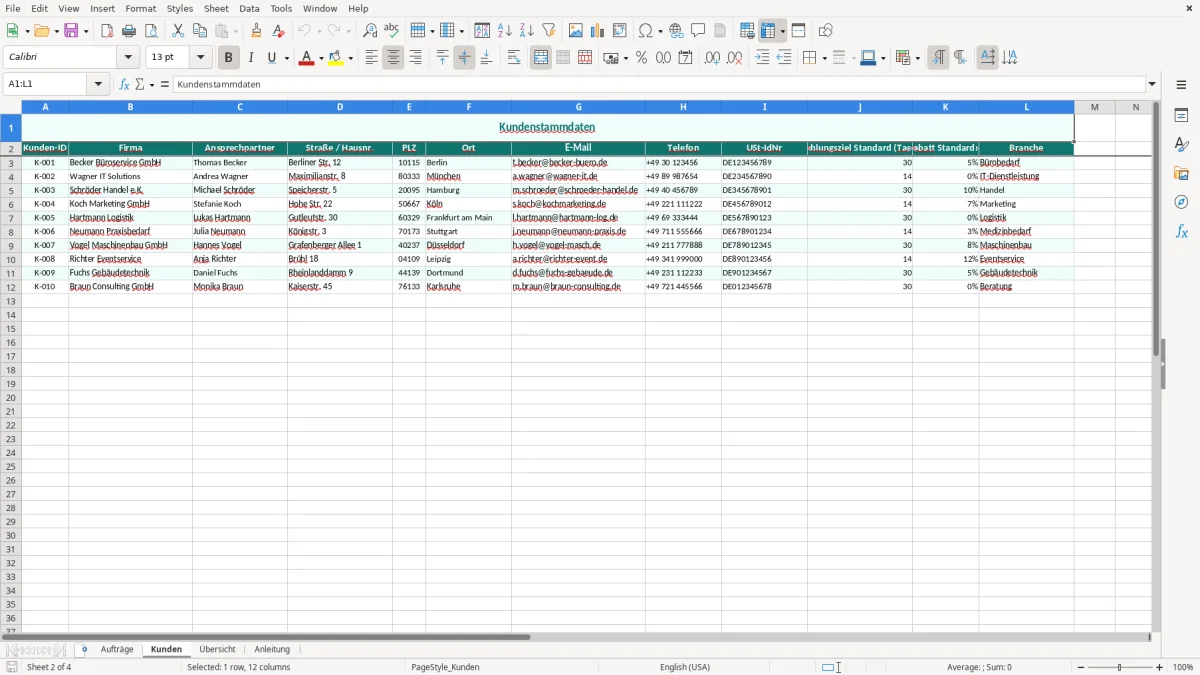
Task: Click 100% zoom level indicator
Action: point(1183,667)
